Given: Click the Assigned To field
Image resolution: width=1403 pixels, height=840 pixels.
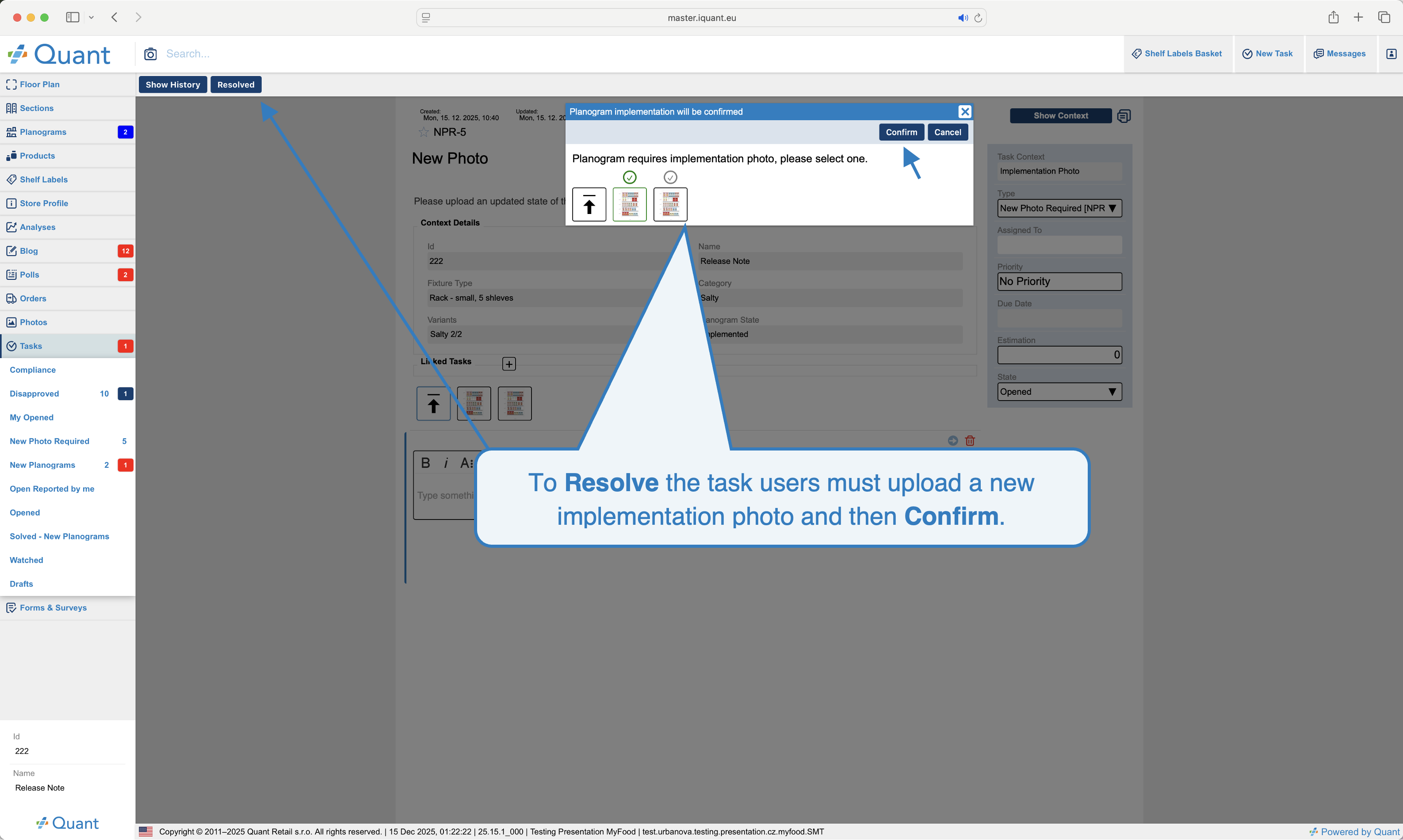Looking at the screenshot, I should (1059, 245).
